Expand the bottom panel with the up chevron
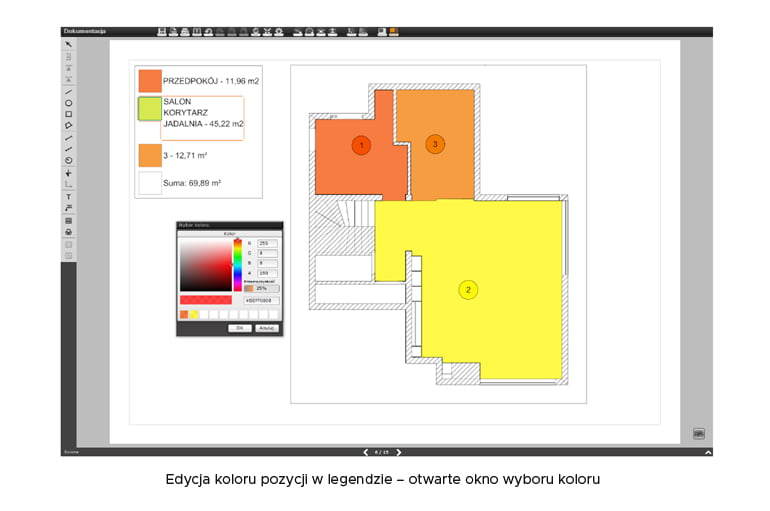The height and width of the screenshot is (511, 770). pos(708,452)
